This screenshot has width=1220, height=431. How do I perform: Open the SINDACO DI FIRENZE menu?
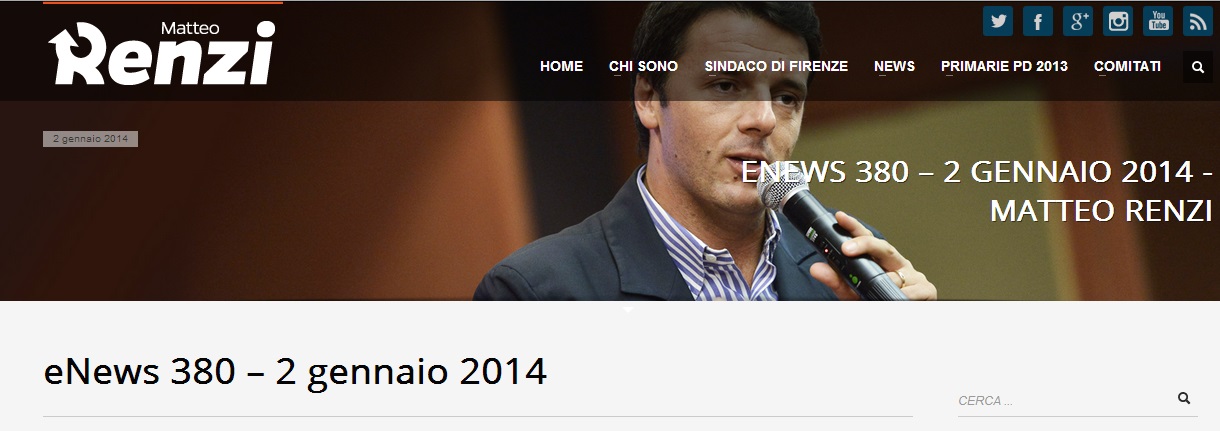point(776,66)
